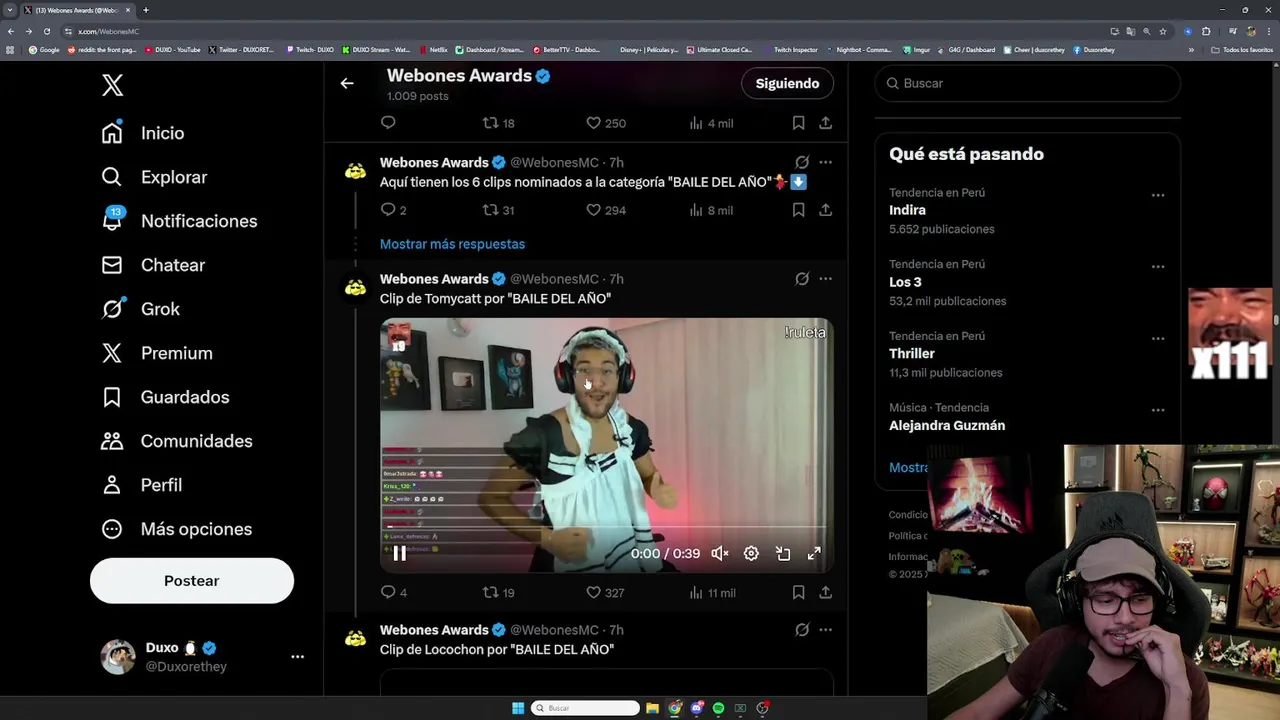Open Premium in the sidebar

157,353
